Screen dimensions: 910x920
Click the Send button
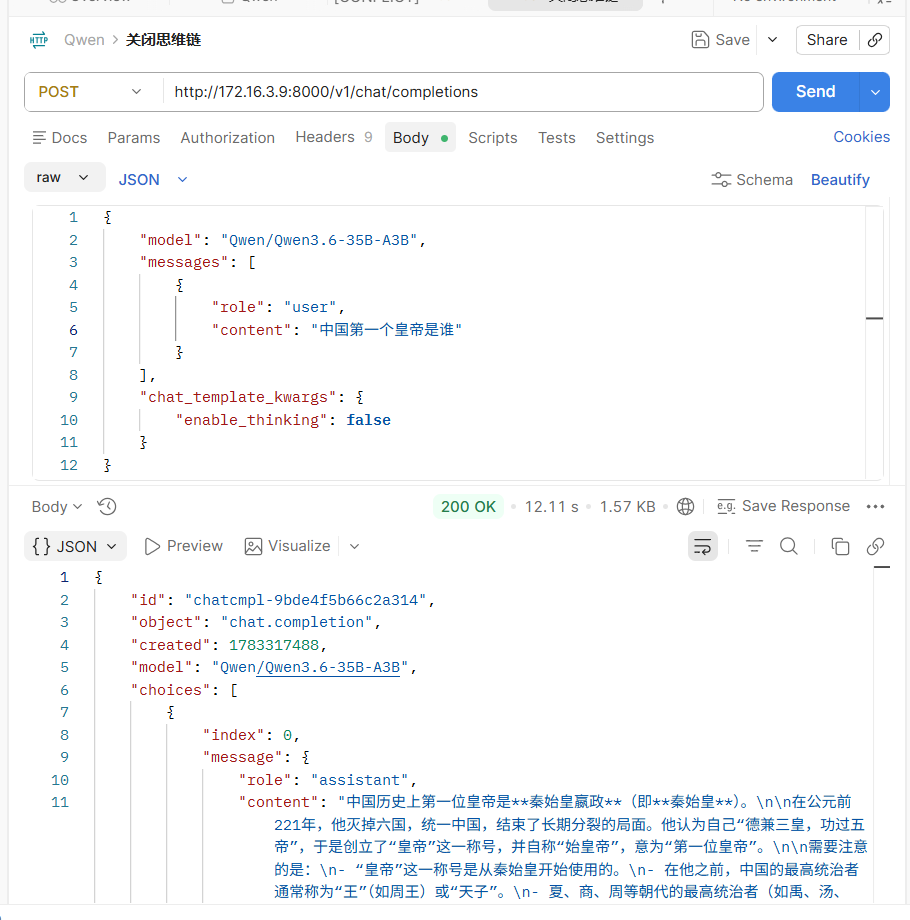click(x=815, y=92)
